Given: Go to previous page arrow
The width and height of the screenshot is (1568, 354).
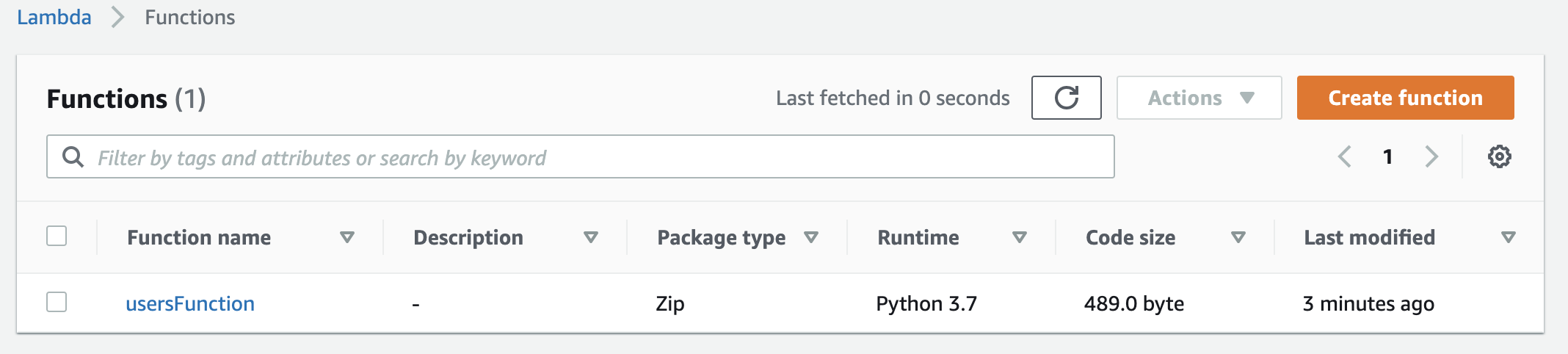Looking at the screenshot, I should (1345, 156).
